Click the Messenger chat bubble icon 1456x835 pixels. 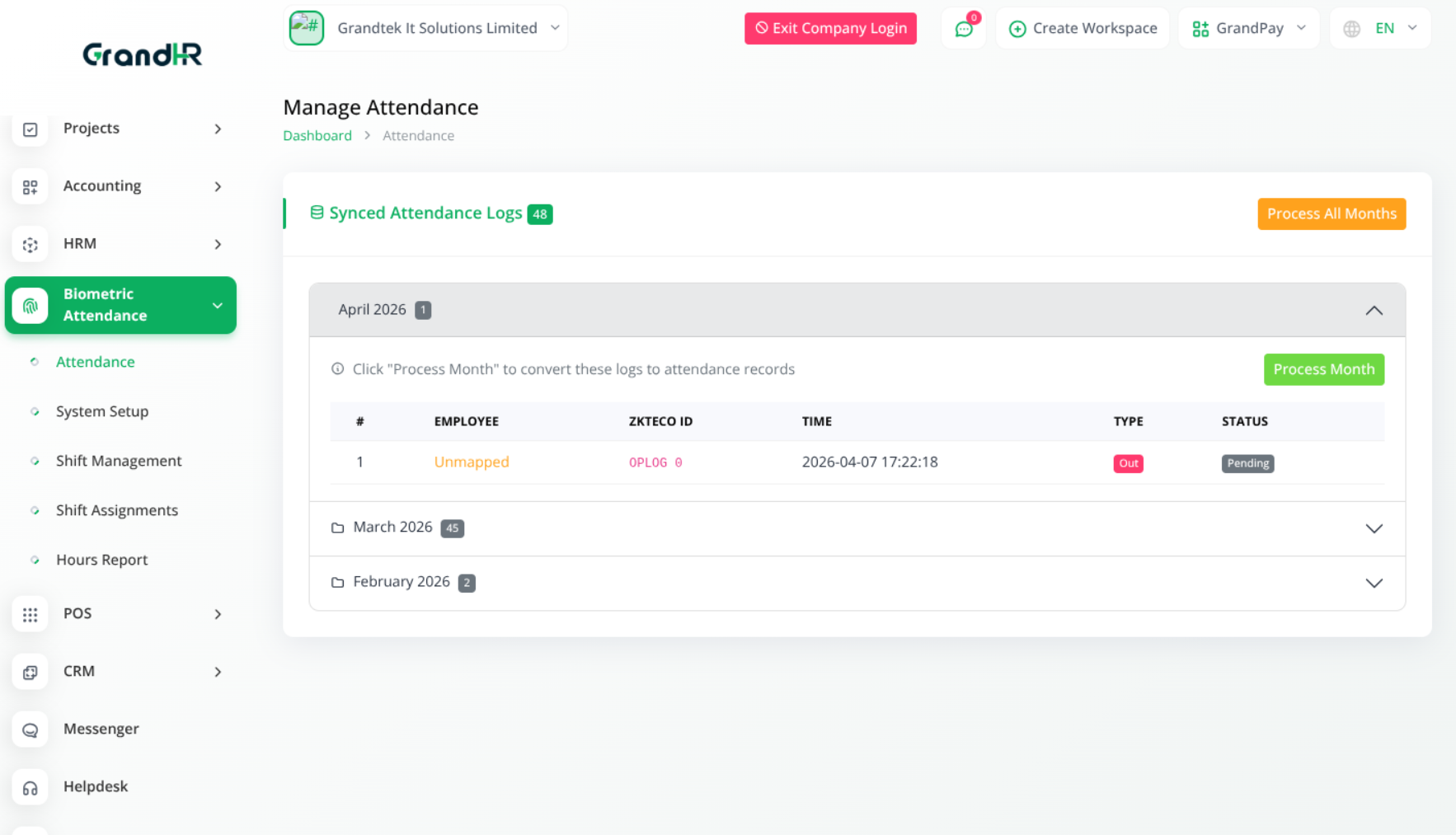(x=30, y=729)
